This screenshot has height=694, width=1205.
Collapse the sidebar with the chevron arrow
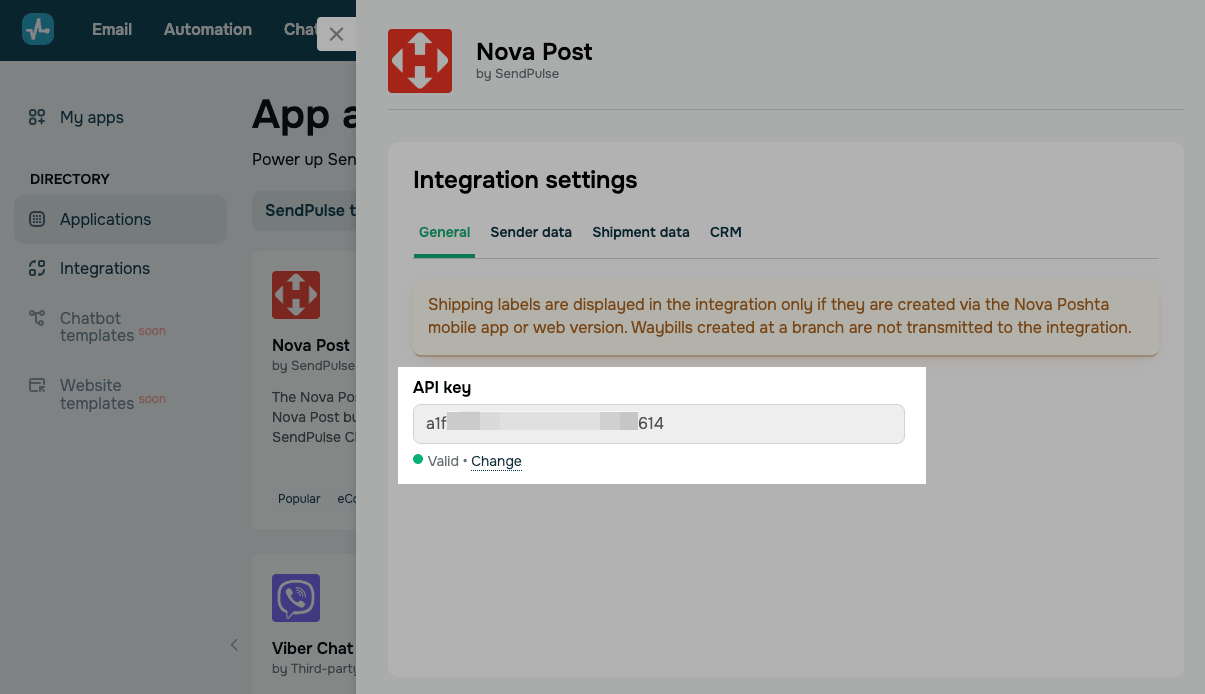click(234, 645)
